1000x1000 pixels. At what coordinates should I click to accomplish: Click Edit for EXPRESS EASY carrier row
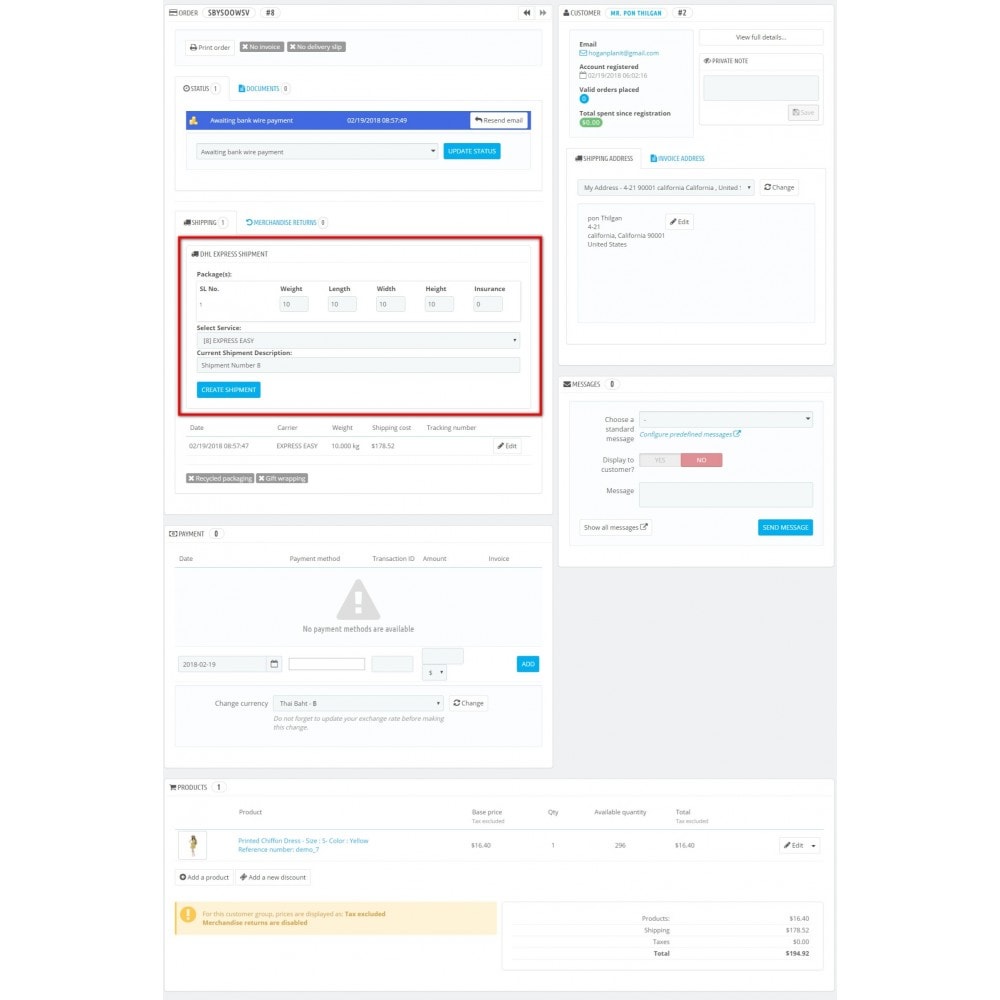(x=507, y=446)
